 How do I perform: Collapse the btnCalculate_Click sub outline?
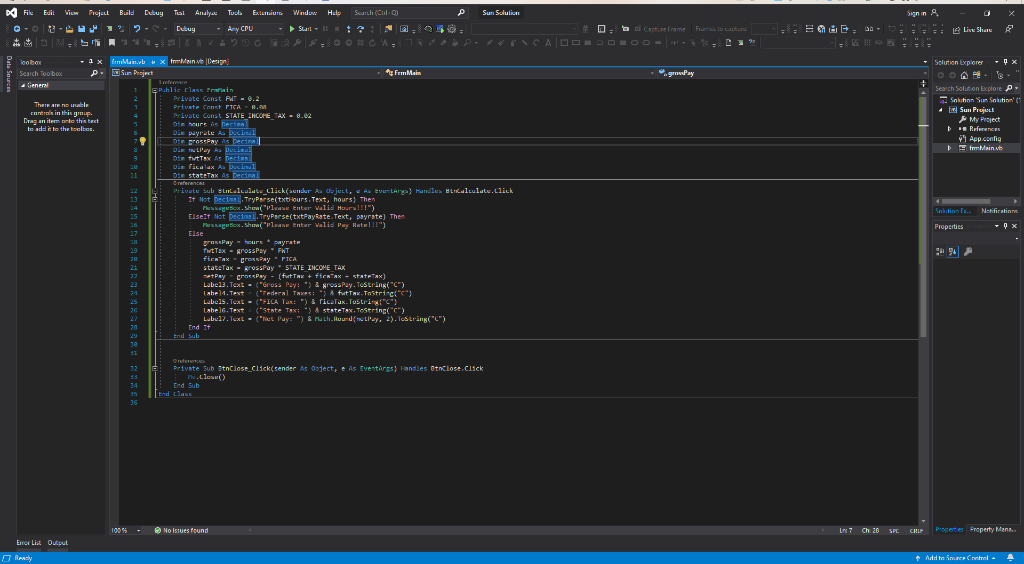153,190
